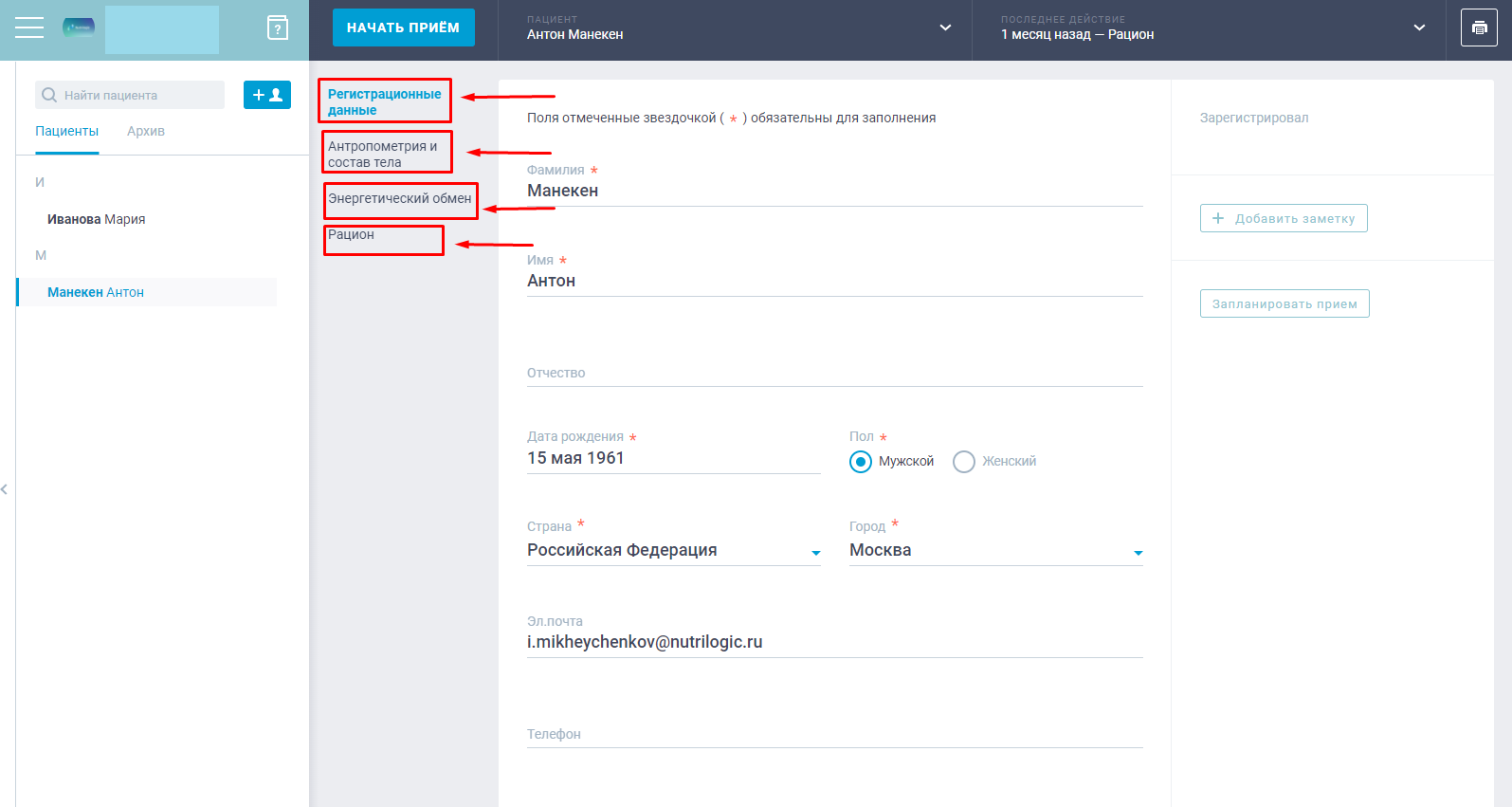Click the Добавить заметку button

(x=1284, y=218)
